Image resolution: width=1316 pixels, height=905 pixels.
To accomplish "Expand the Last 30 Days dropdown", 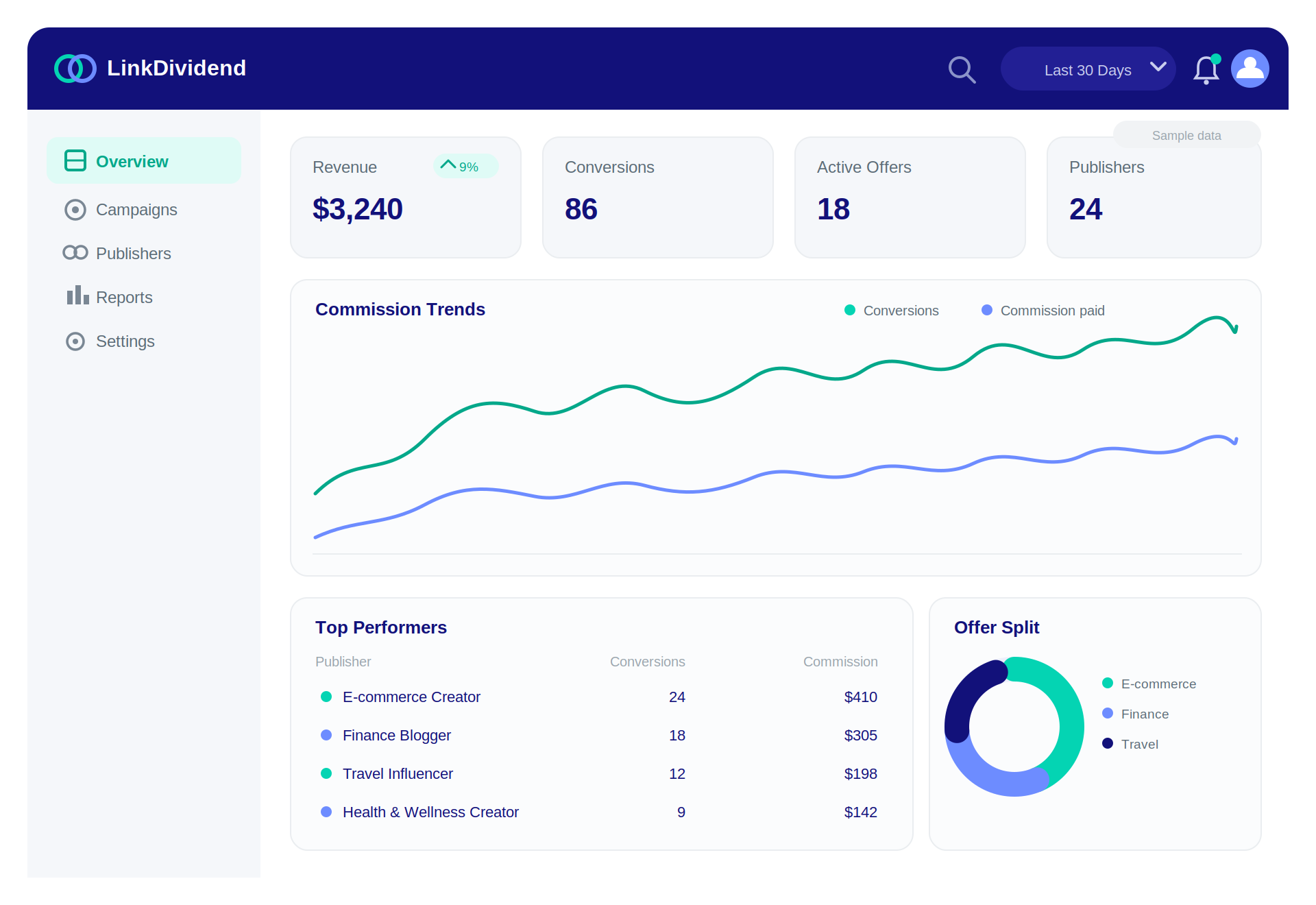I will click(1088, 69).
